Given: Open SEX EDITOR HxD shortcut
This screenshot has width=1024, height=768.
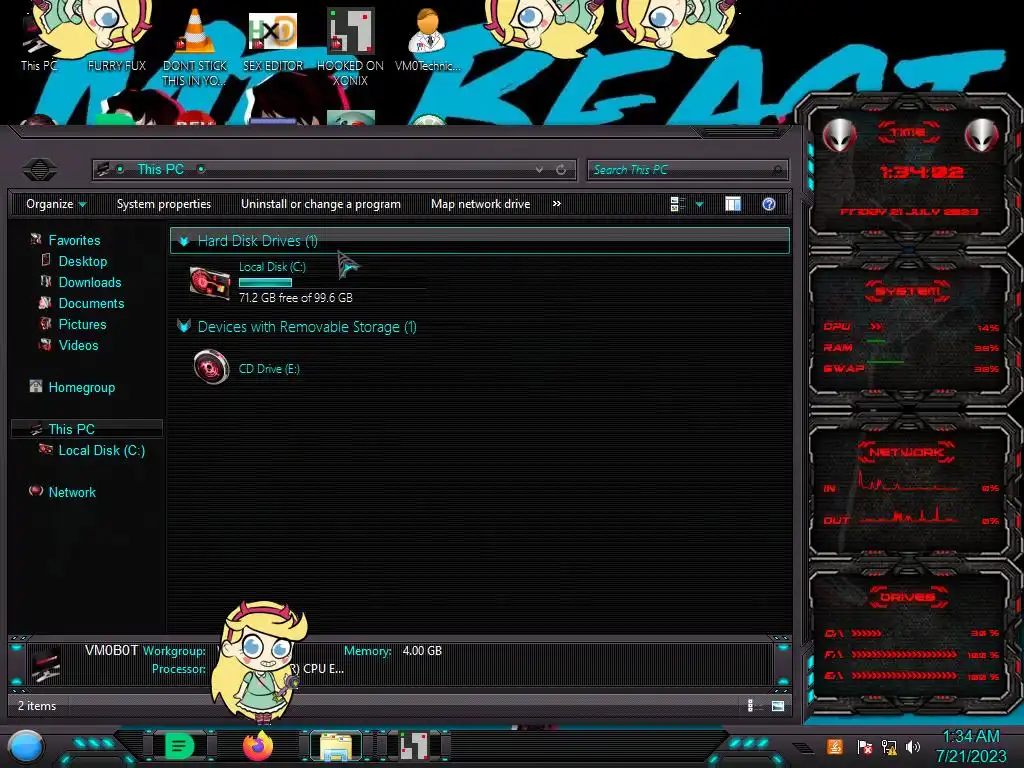Looking at the screenshot, I should tap(272, 40).
